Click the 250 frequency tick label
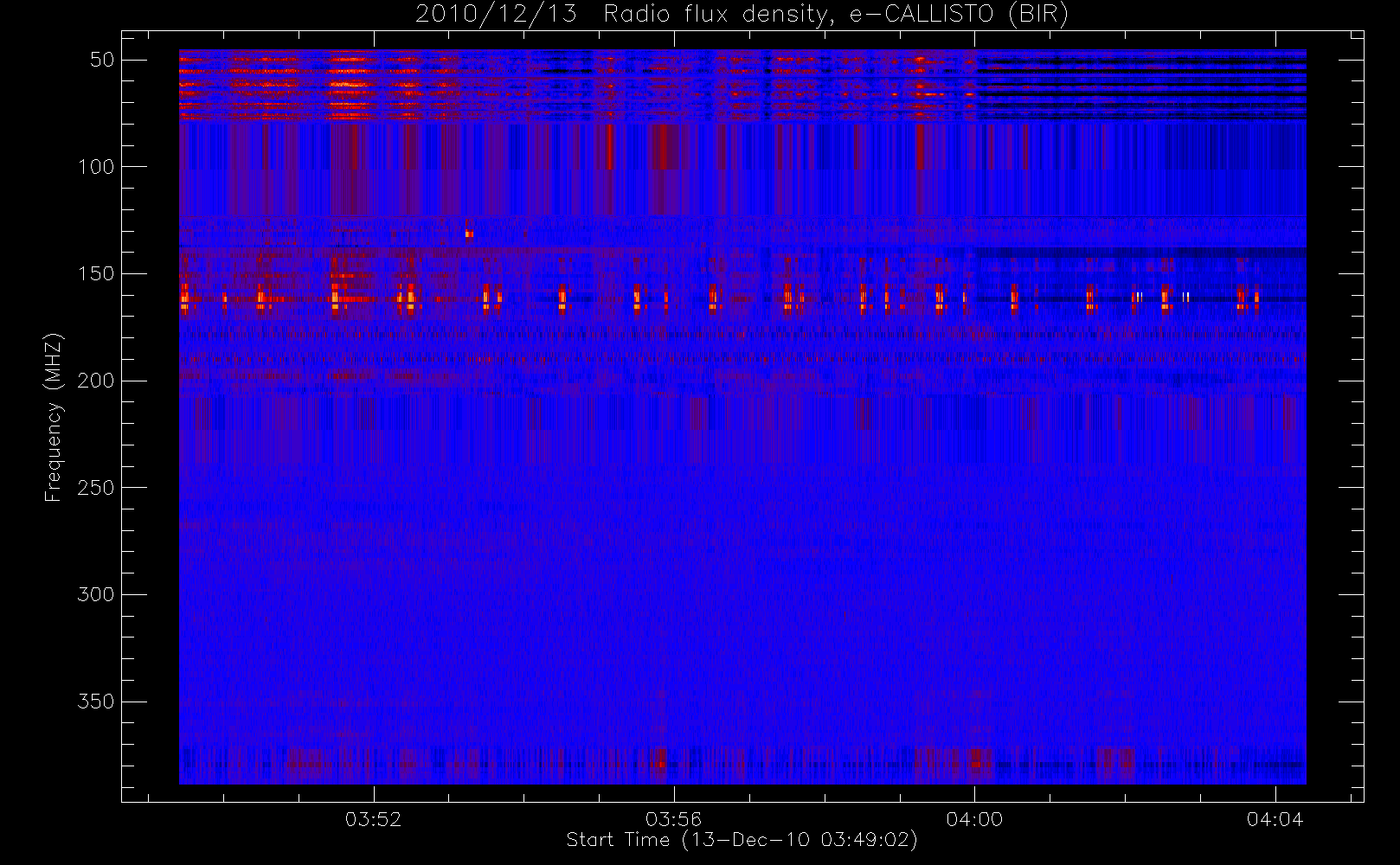 [x=96, y=488]
